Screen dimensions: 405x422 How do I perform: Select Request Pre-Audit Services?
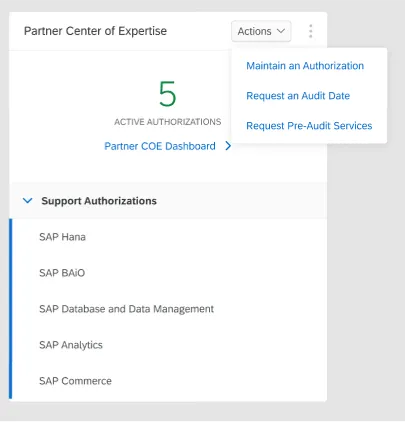click(309, 126)
